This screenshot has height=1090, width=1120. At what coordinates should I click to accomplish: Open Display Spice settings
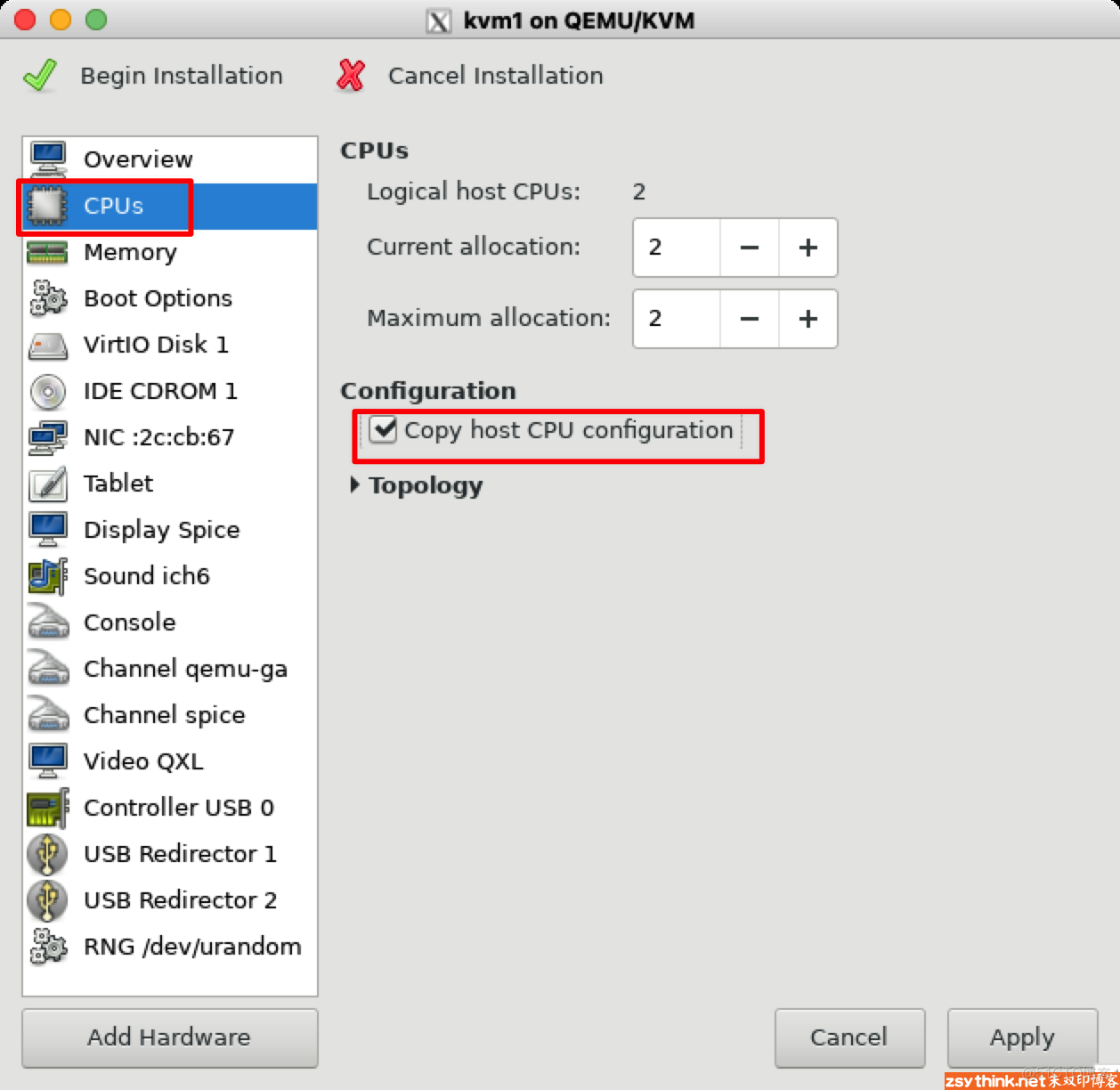click(161, 530)
